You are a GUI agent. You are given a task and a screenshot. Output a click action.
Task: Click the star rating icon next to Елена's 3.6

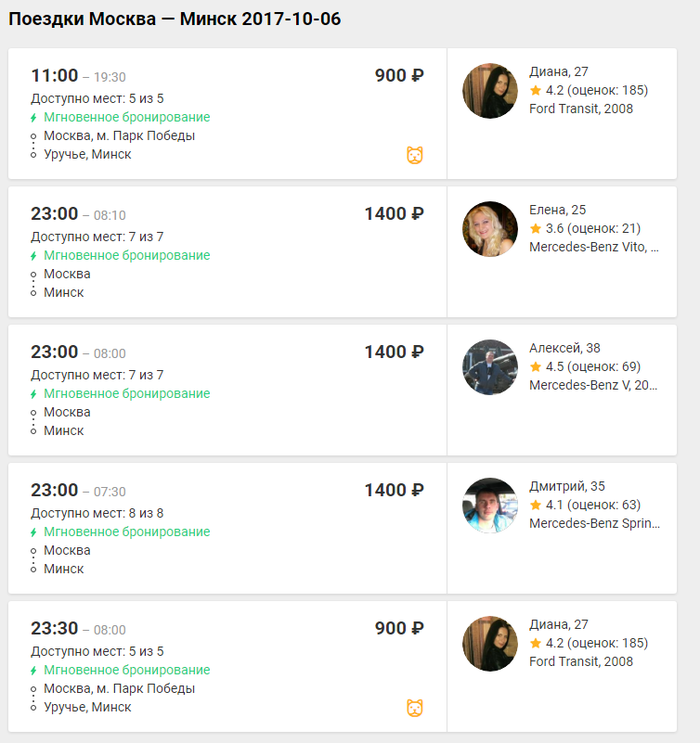tap(535, 229)
